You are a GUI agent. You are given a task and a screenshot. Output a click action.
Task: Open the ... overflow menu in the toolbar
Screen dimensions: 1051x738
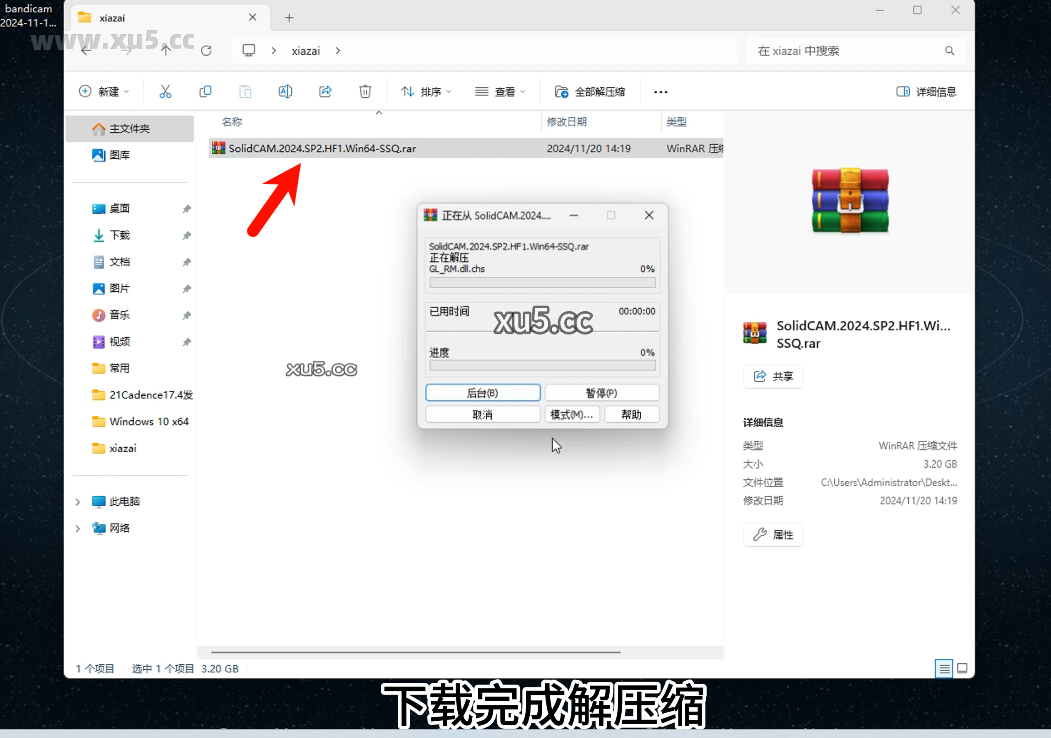pos(660,90)
